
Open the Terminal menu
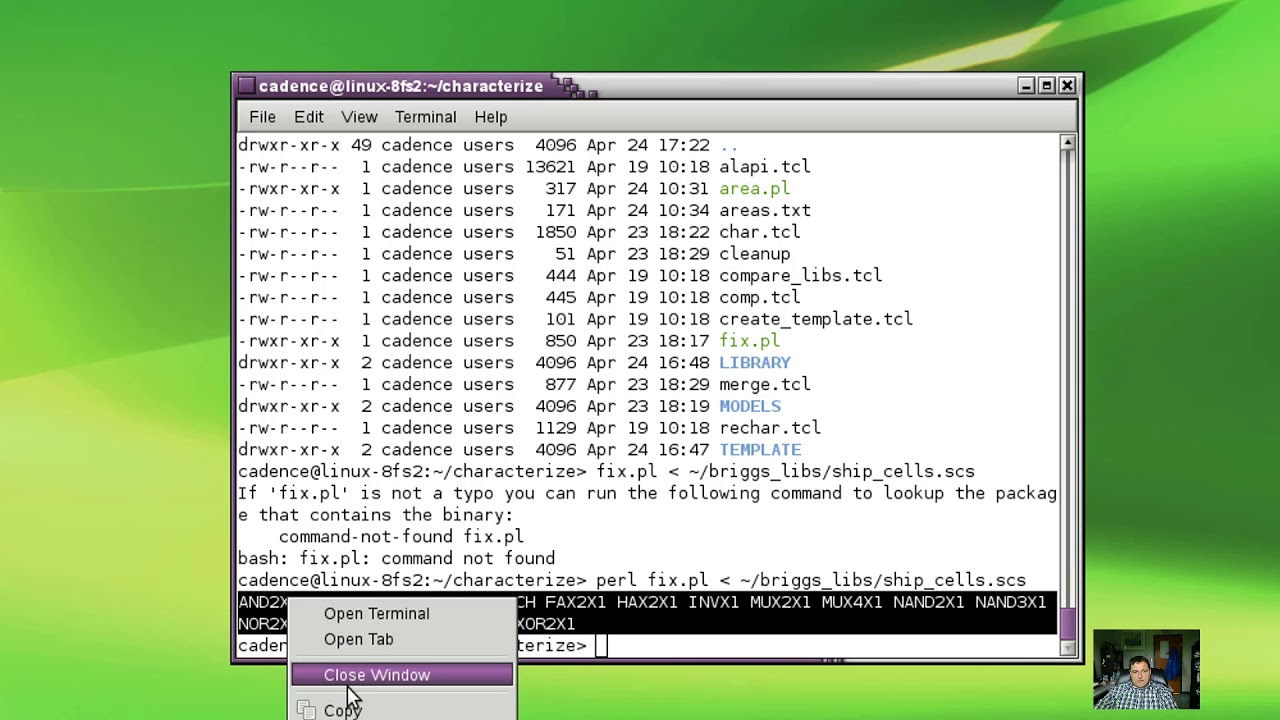425,117
